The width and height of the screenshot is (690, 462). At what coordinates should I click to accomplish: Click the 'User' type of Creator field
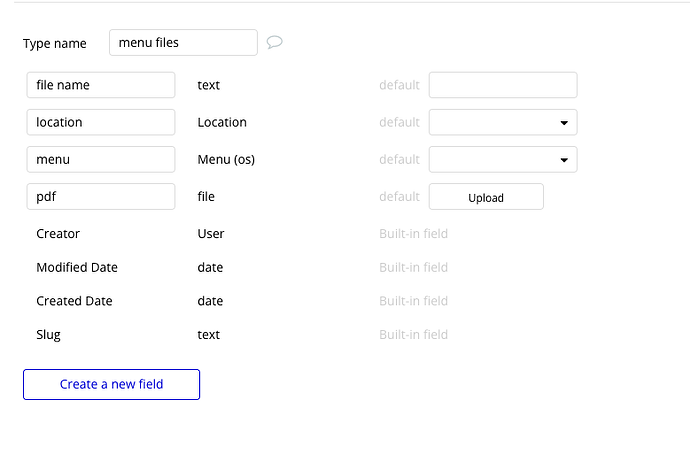(x=211, y=234)
